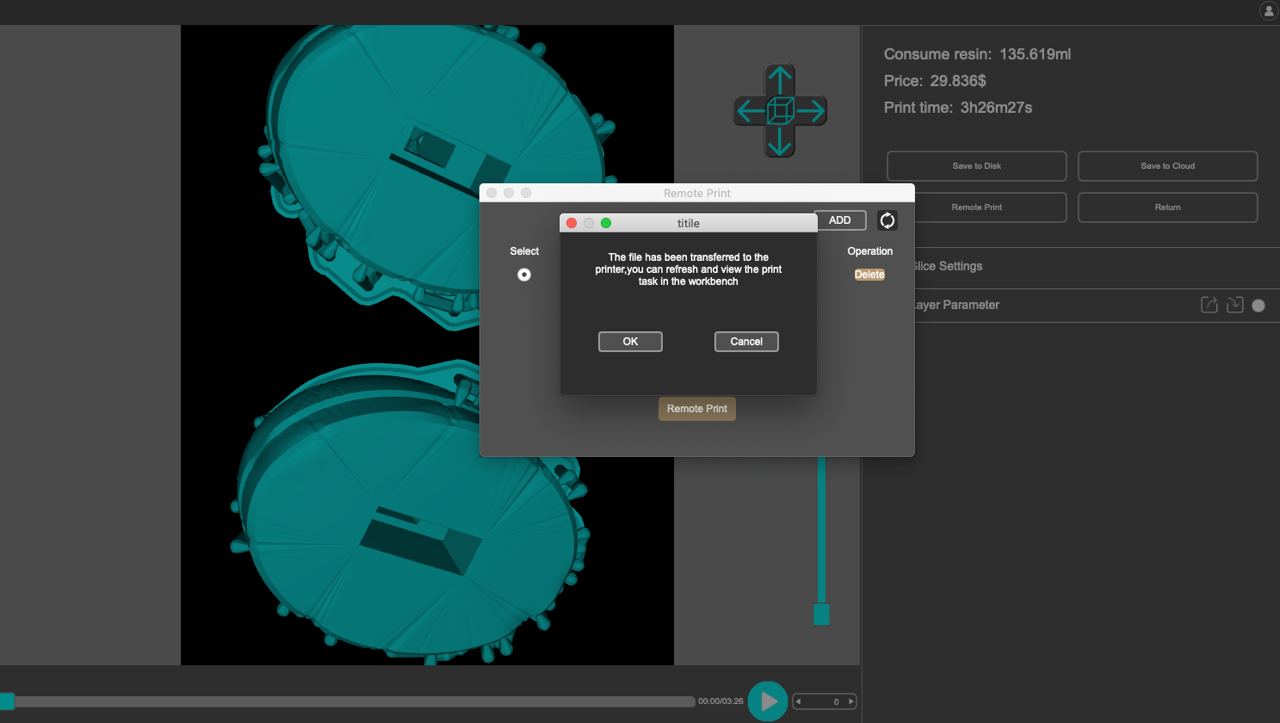The width and height of the screenshot is (1280, 723).
Task: Open the ADD printer option
Action: coord(840,220)
